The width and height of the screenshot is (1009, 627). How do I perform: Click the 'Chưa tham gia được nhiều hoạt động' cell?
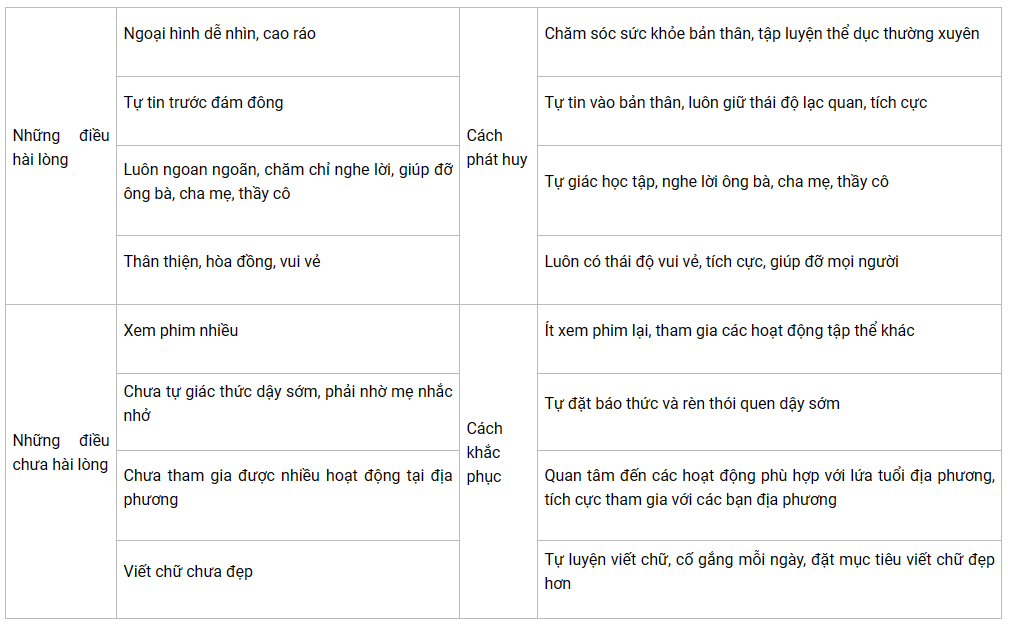(288, 496)
